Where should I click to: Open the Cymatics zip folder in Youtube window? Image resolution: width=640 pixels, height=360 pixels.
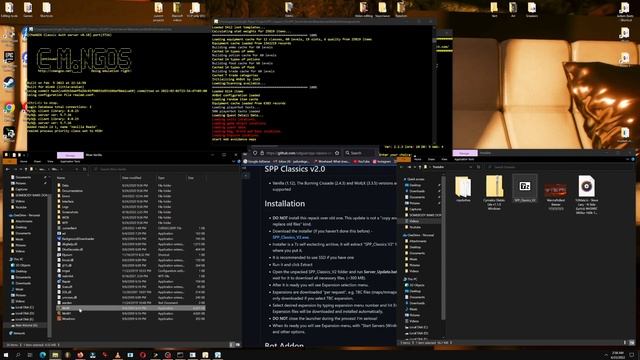[x=494, y=192]
